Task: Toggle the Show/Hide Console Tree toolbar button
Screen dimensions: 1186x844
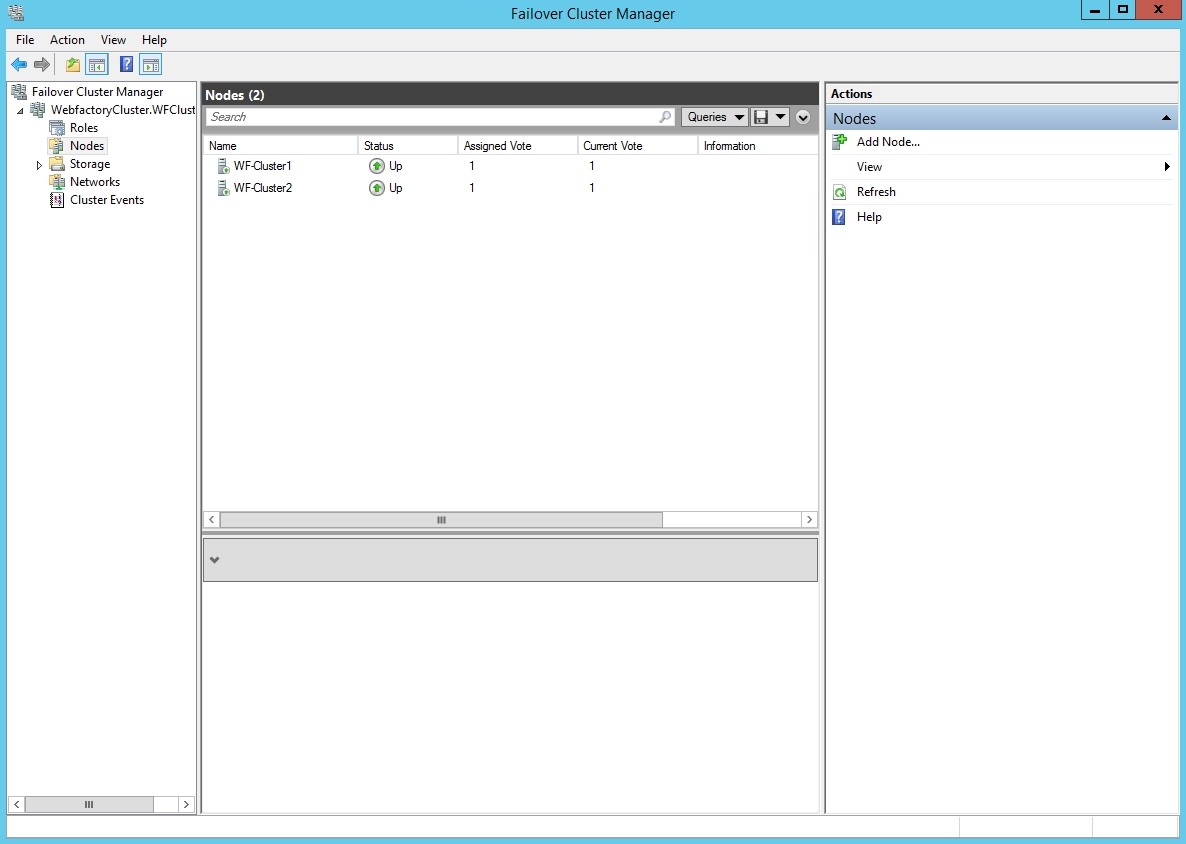Action: coord(97,65)
